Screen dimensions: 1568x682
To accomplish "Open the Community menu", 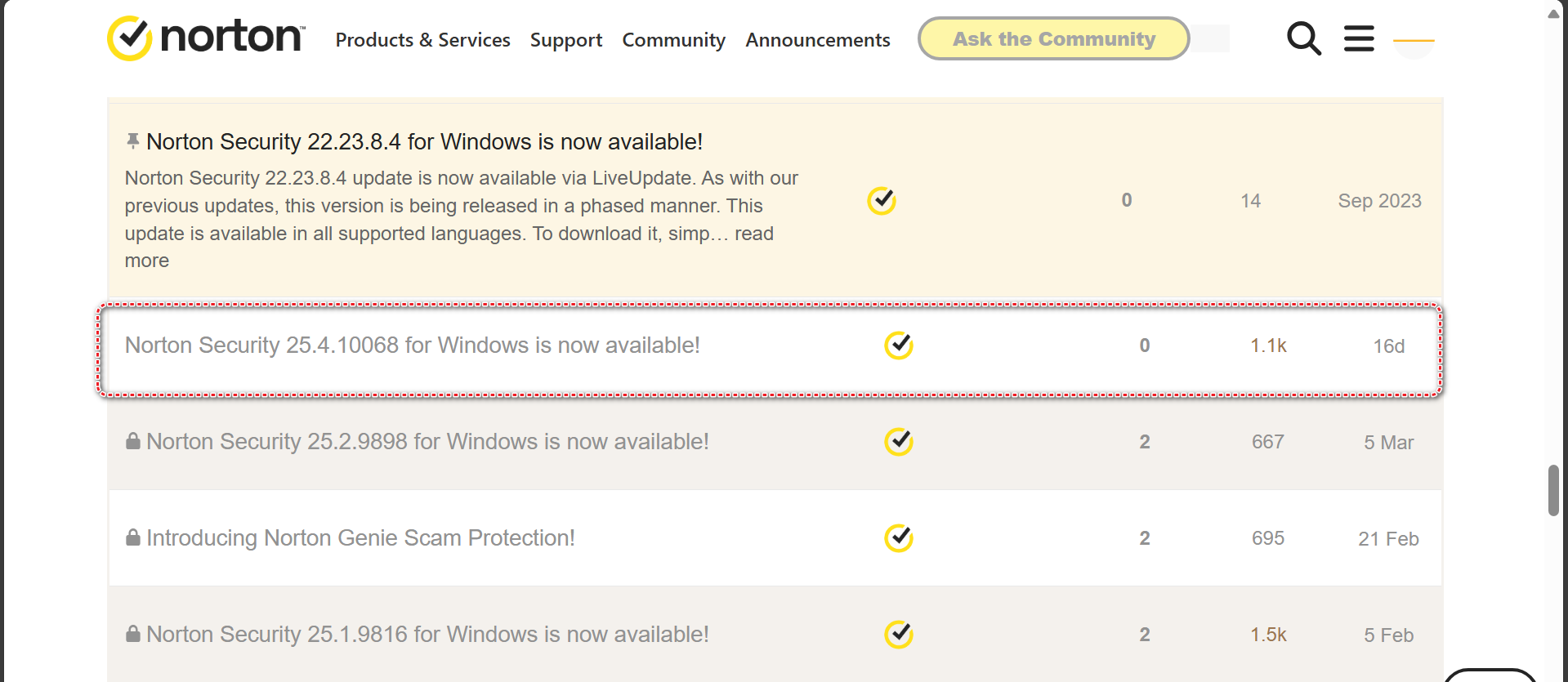I will [x=673, y=40].
